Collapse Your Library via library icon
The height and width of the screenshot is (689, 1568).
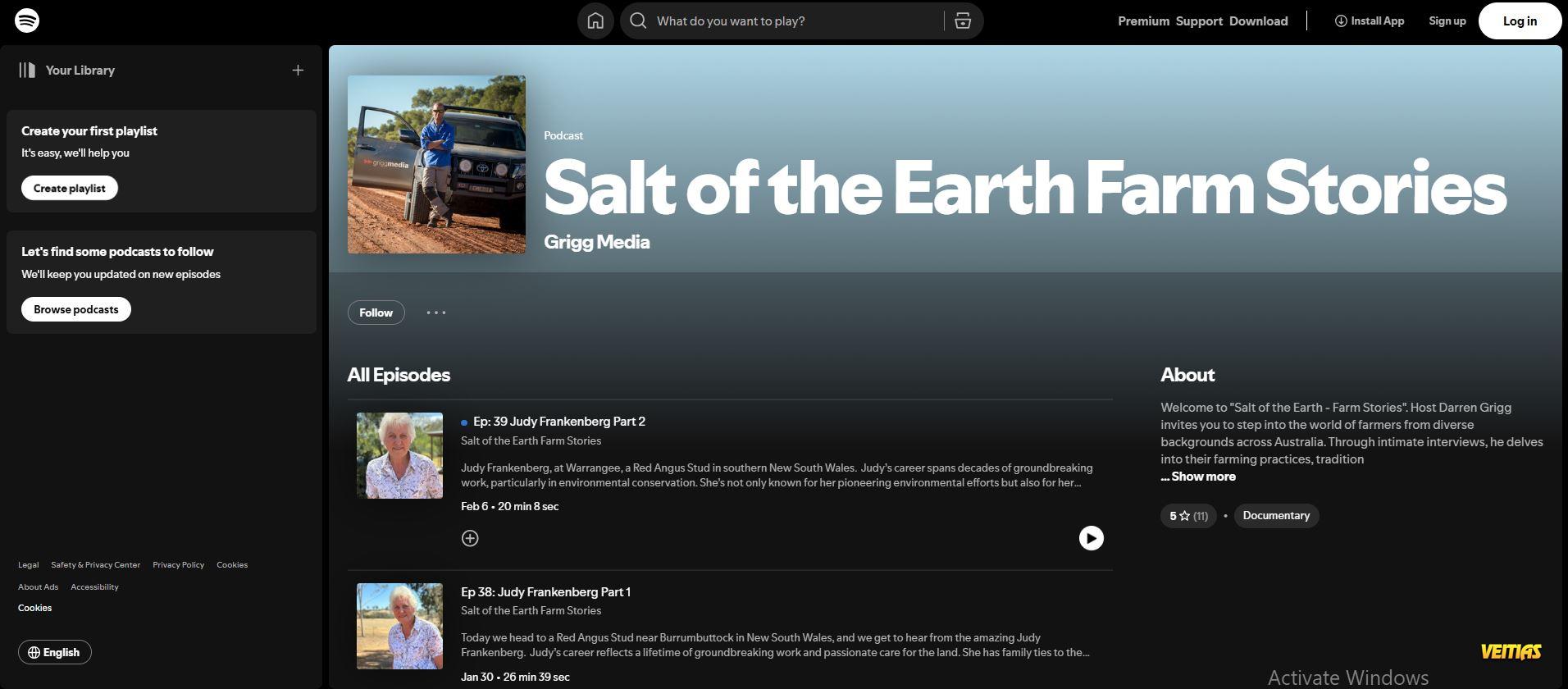click(27, 70)
